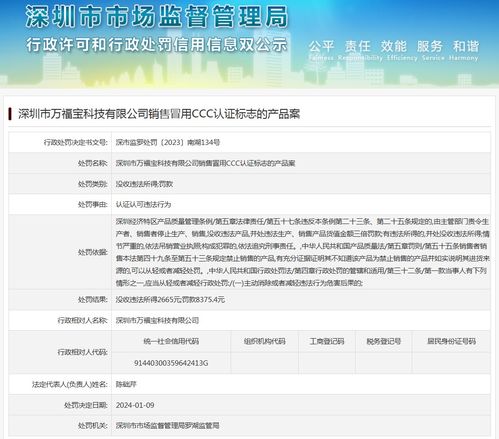
Task: Click the label 处罚类别
Action: 93,184
